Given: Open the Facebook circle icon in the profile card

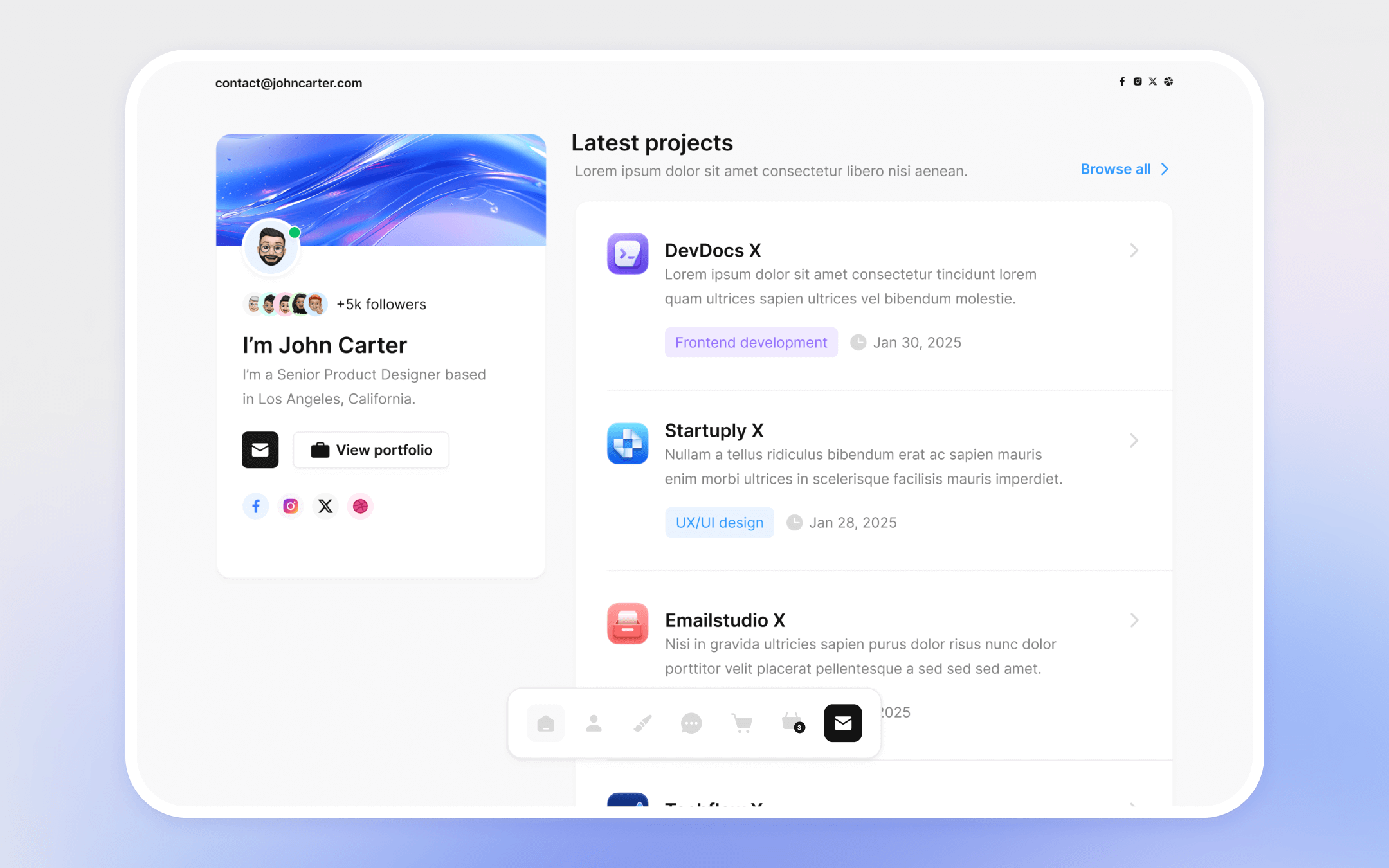Looking at the screenshot, I should (x=256, y=506).
